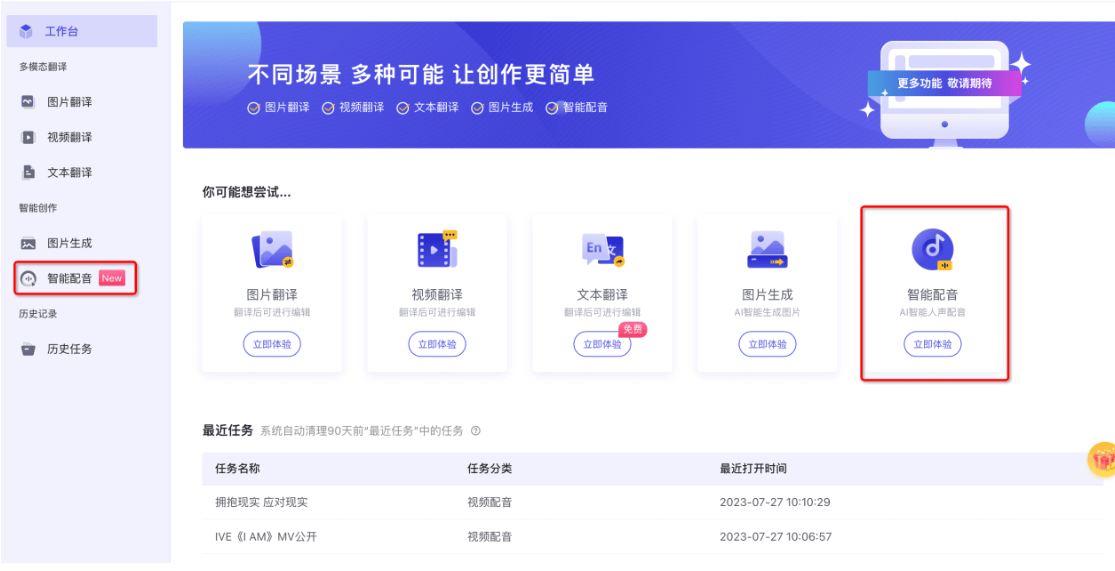Click the help question icon next to 最近任务
Screen dimensions: 1115x571
[476, 431]
